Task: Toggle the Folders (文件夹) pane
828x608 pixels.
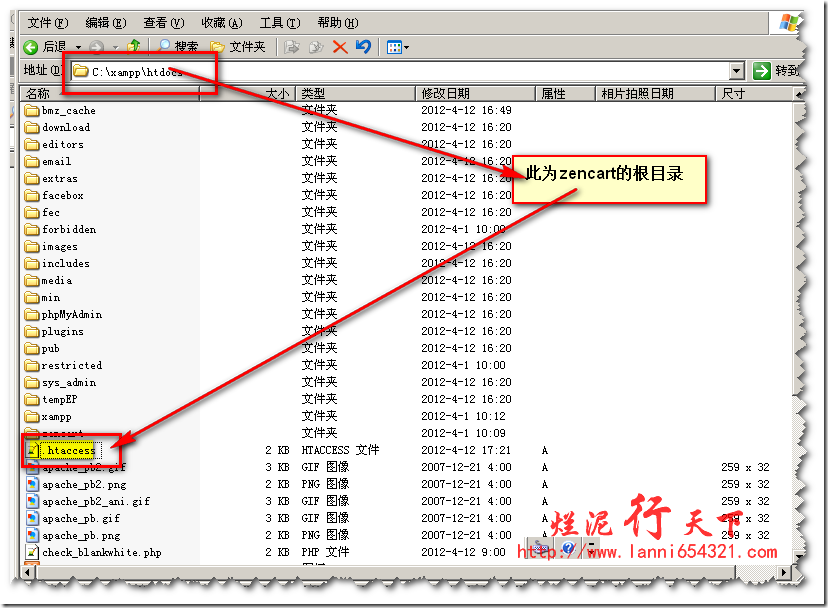Action: tap(238, 47)
